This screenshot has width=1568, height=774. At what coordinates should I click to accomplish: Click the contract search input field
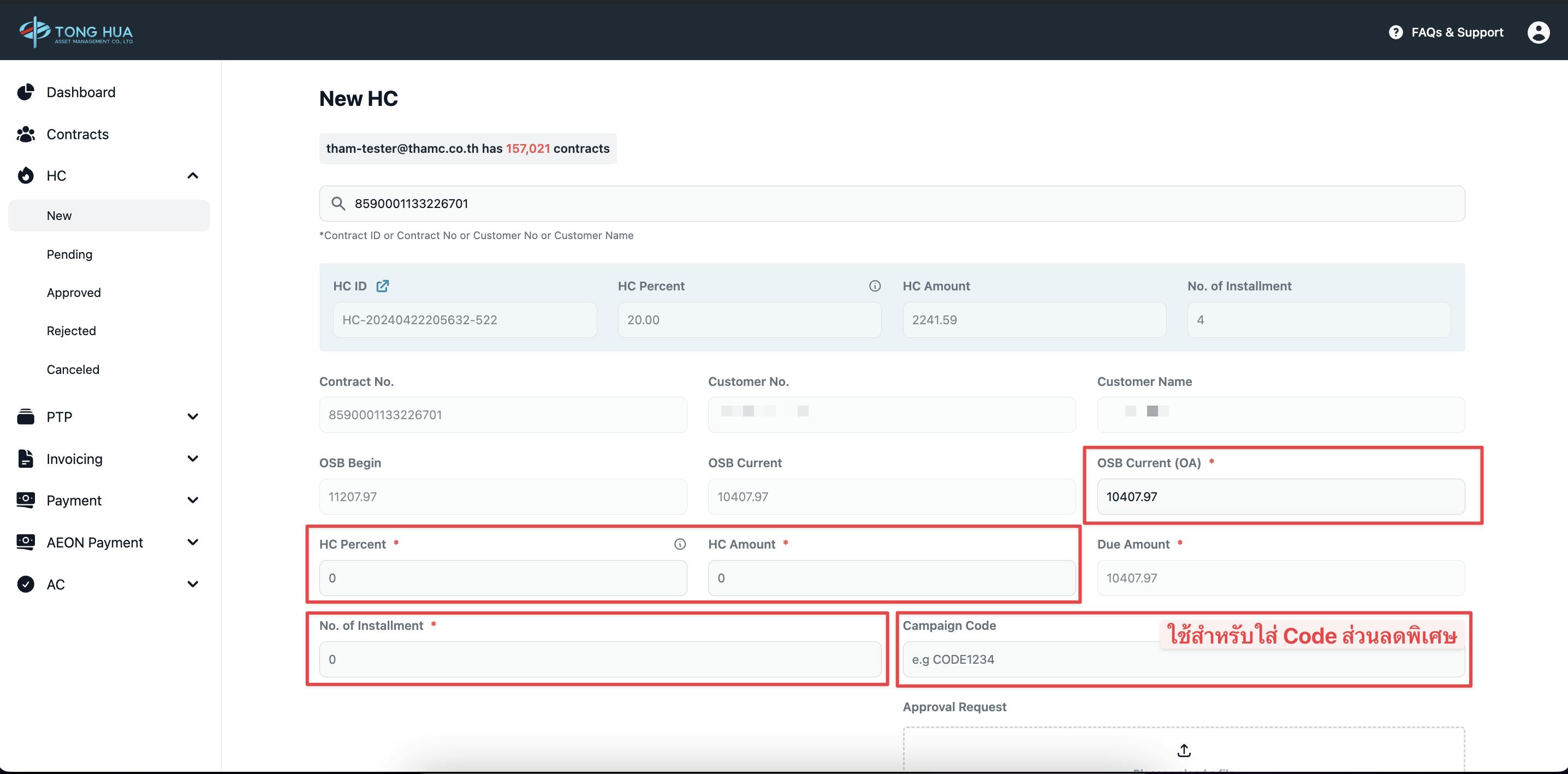click(892, 203)
